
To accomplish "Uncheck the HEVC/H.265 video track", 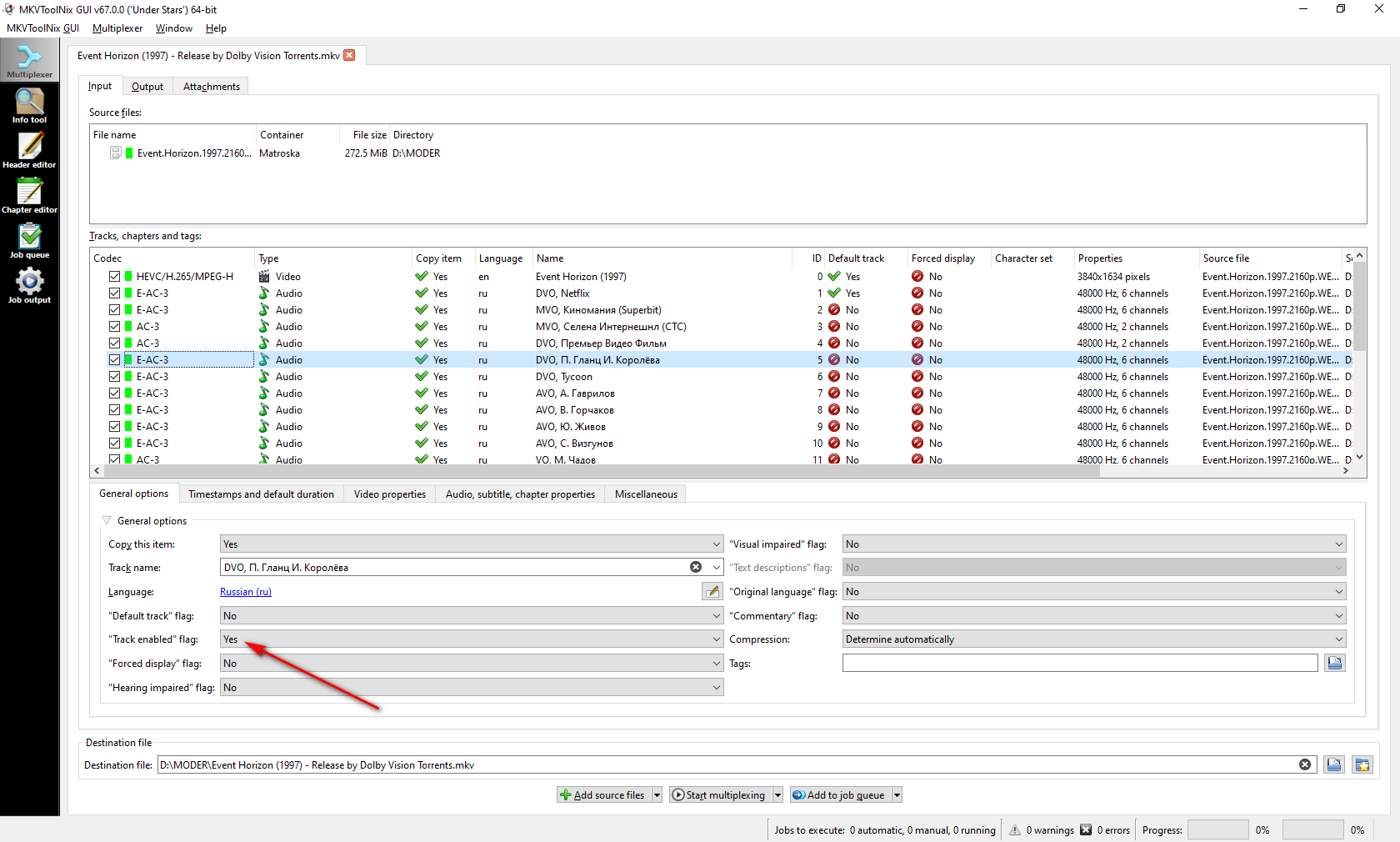I will pos(114,276).
